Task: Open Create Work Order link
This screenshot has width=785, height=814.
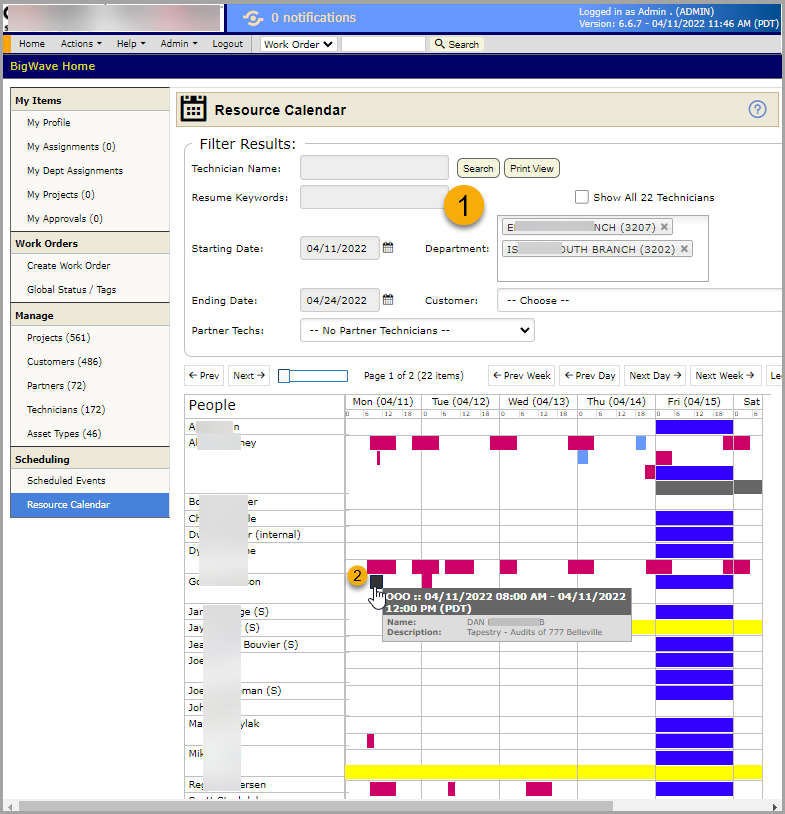Action: pos(69,265)
